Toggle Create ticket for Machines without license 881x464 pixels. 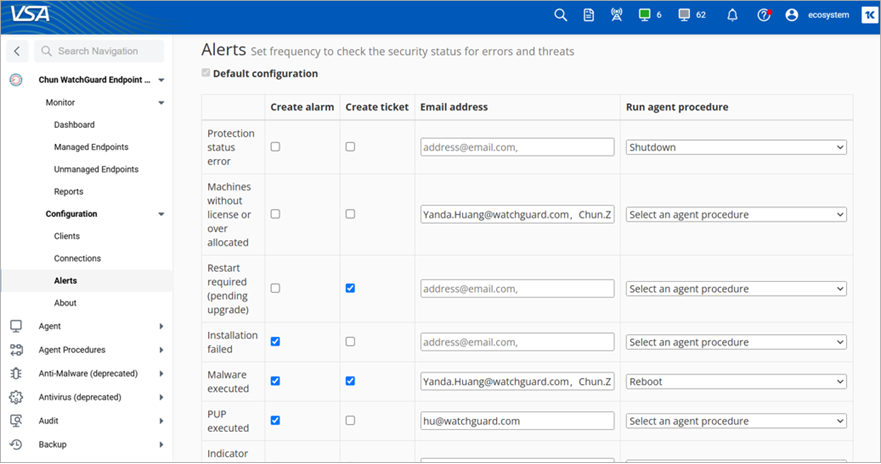(x=350, y=214)
